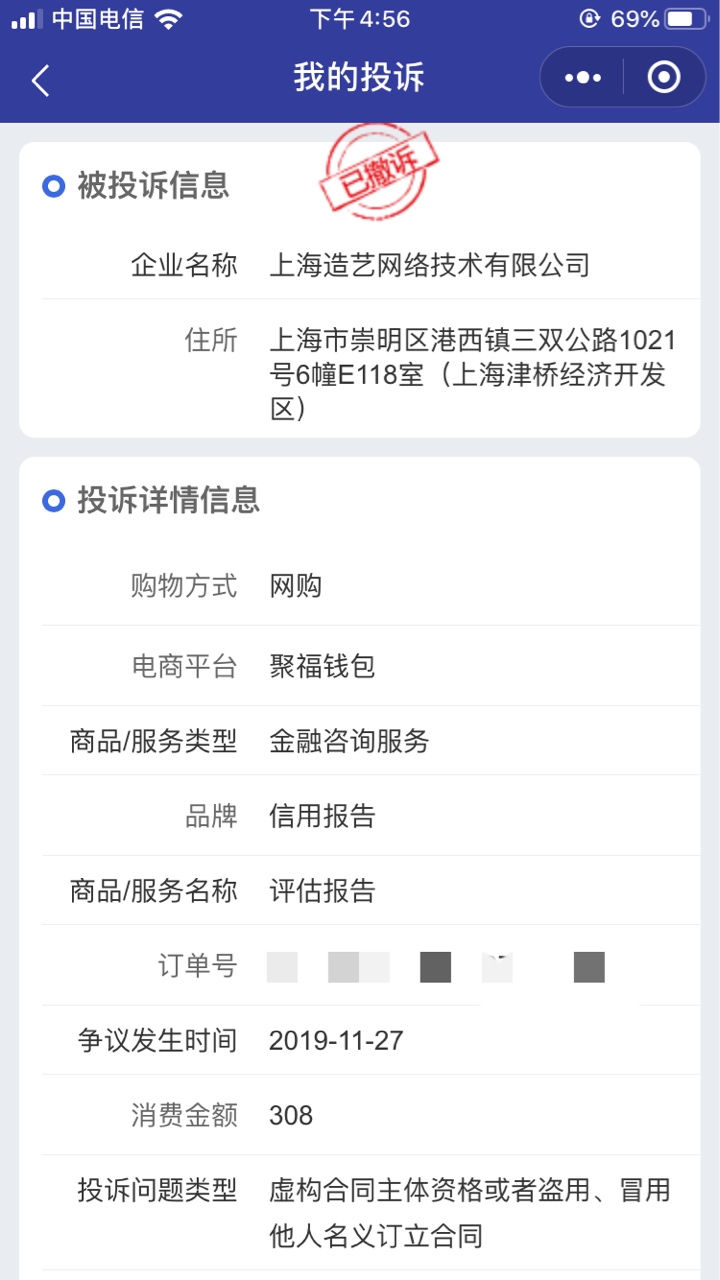Tap the 消费金额 value 308
The height and width of the screenshot is (1280, 720).
291,1116
